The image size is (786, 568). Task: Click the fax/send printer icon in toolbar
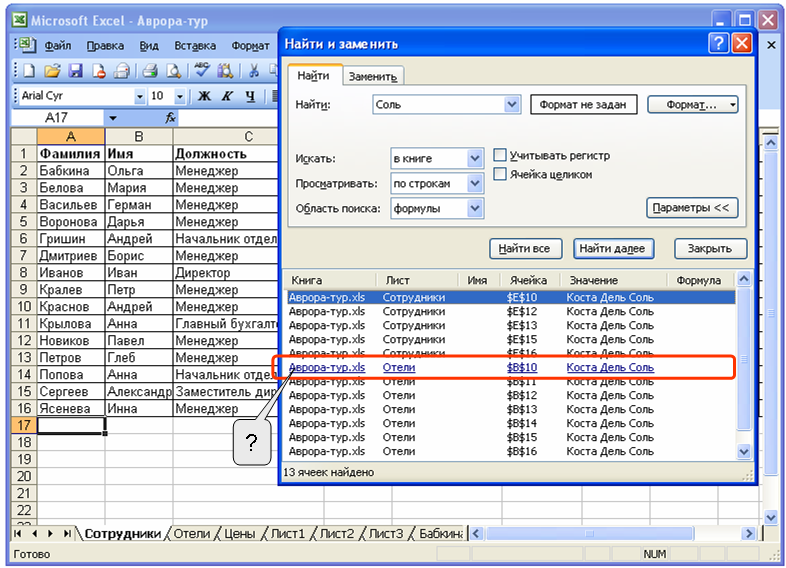click(121, 71)
